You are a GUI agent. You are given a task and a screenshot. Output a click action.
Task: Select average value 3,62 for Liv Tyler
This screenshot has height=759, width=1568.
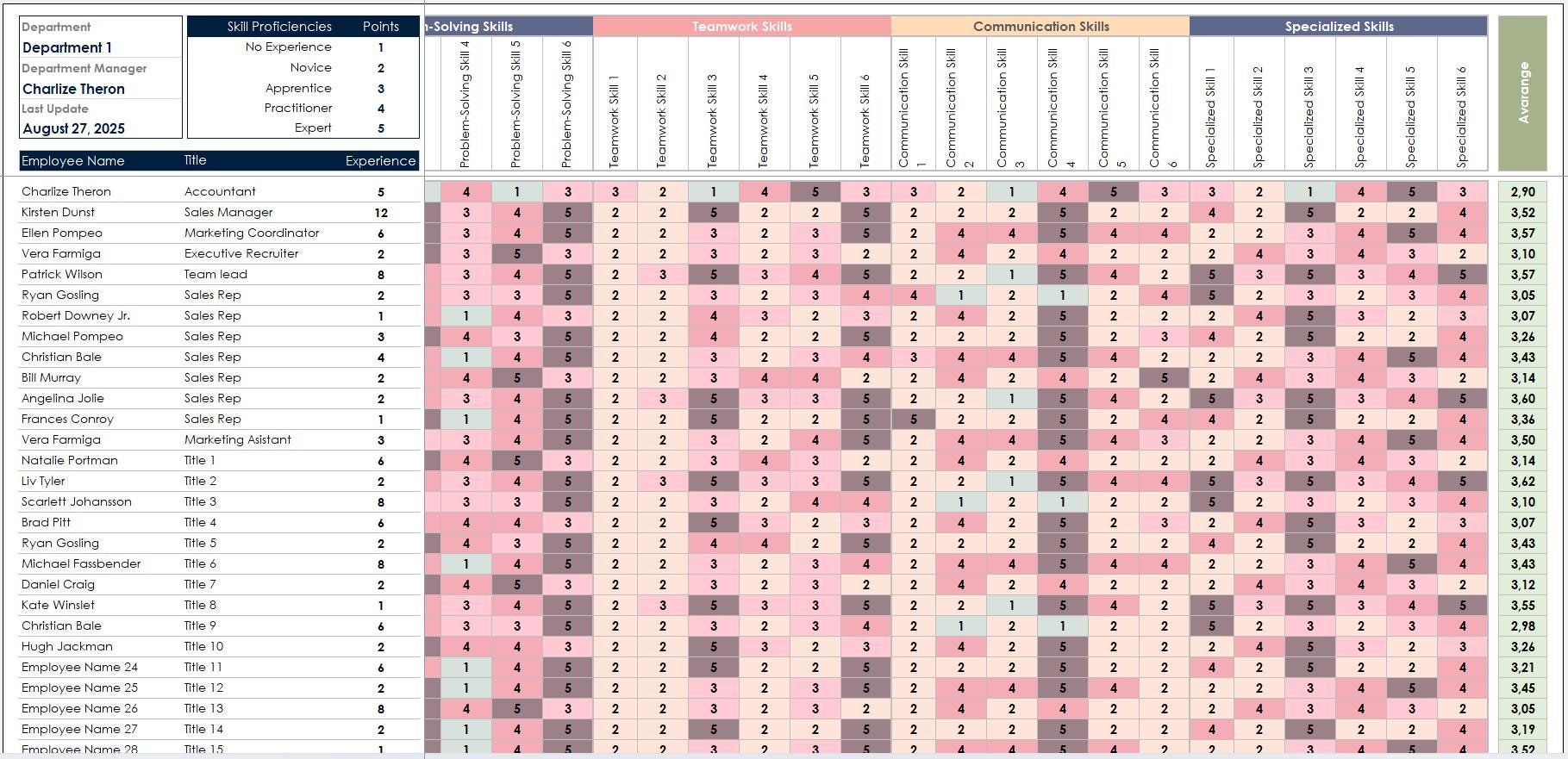point(1522,482)
